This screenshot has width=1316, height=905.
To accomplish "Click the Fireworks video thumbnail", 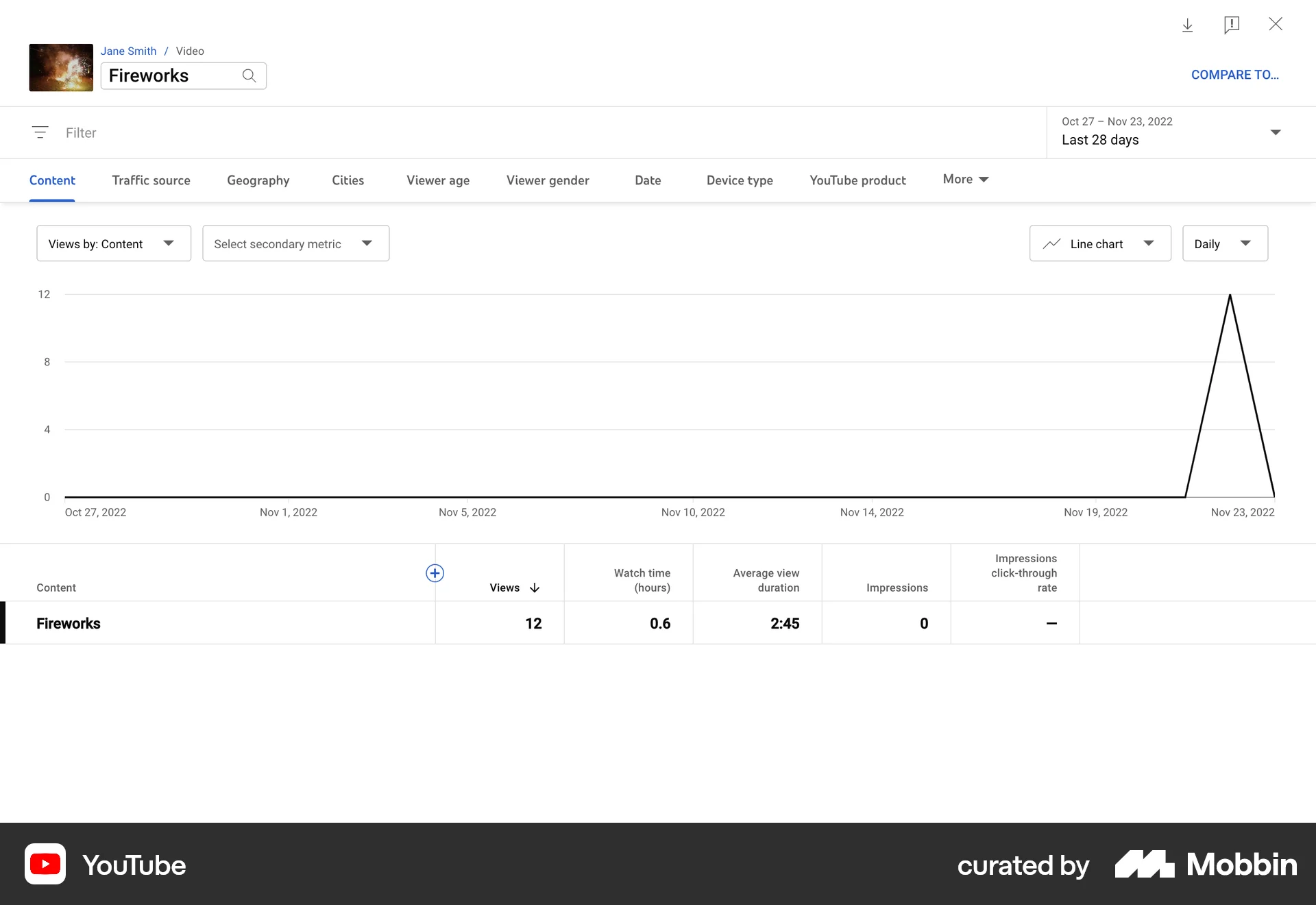I will click(x=61, y=67).
